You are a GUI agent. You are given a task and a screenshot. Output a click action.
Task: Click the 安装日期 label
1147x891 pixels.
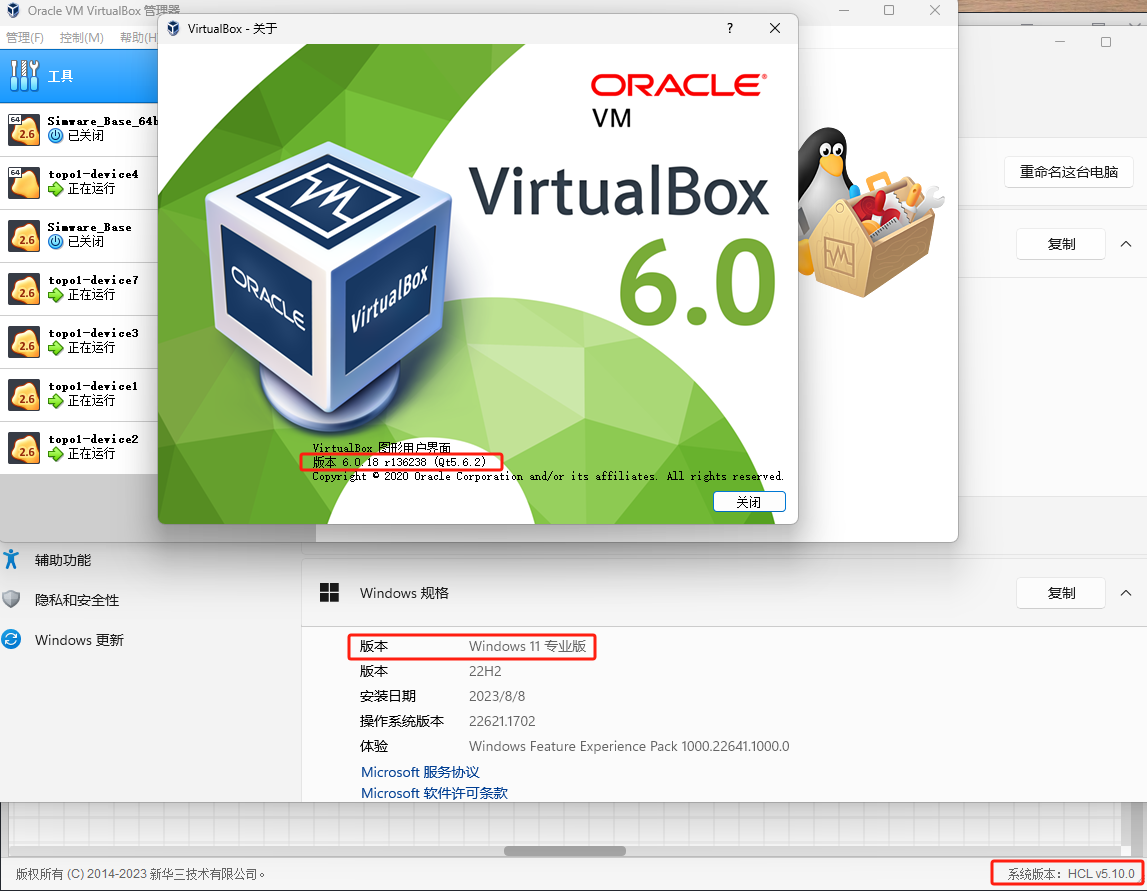point(388,696)
